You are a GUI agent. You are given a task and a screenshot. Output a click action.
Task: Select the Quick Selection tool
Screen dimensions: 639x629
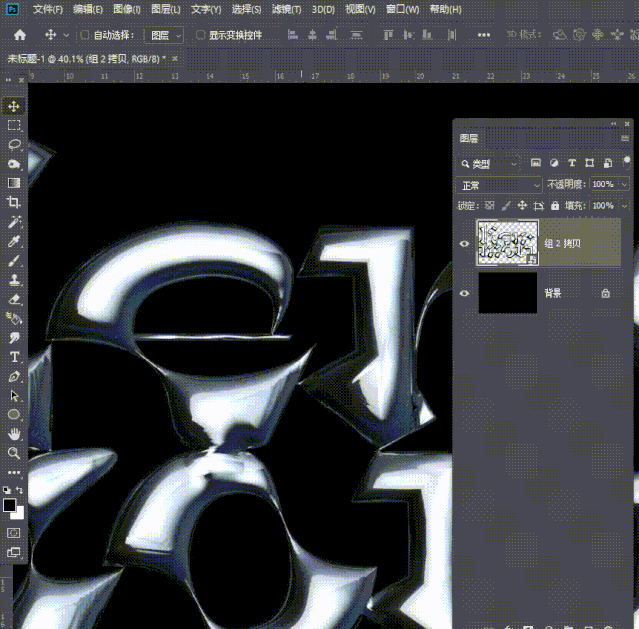(14, 164)
